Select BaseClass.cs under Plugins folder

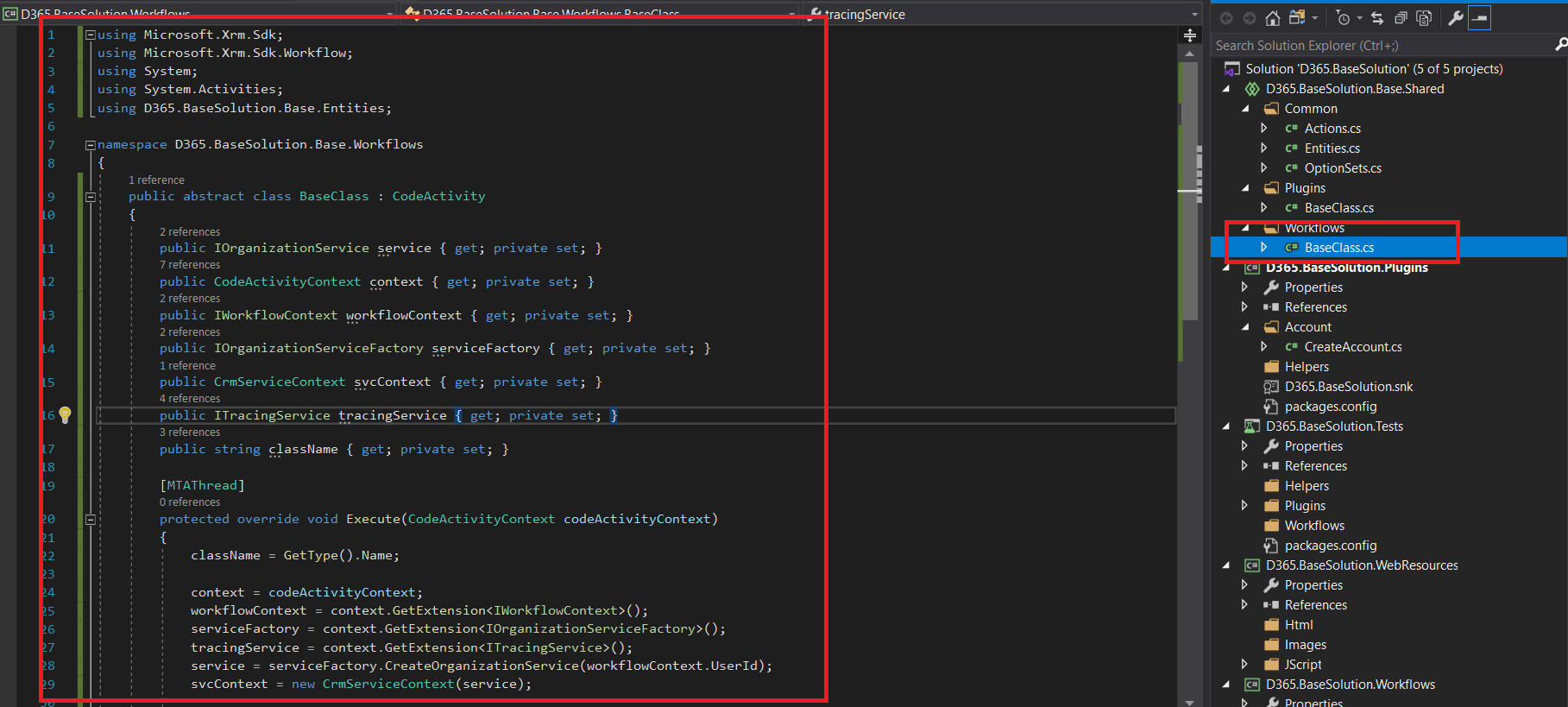coord(1338,208)
